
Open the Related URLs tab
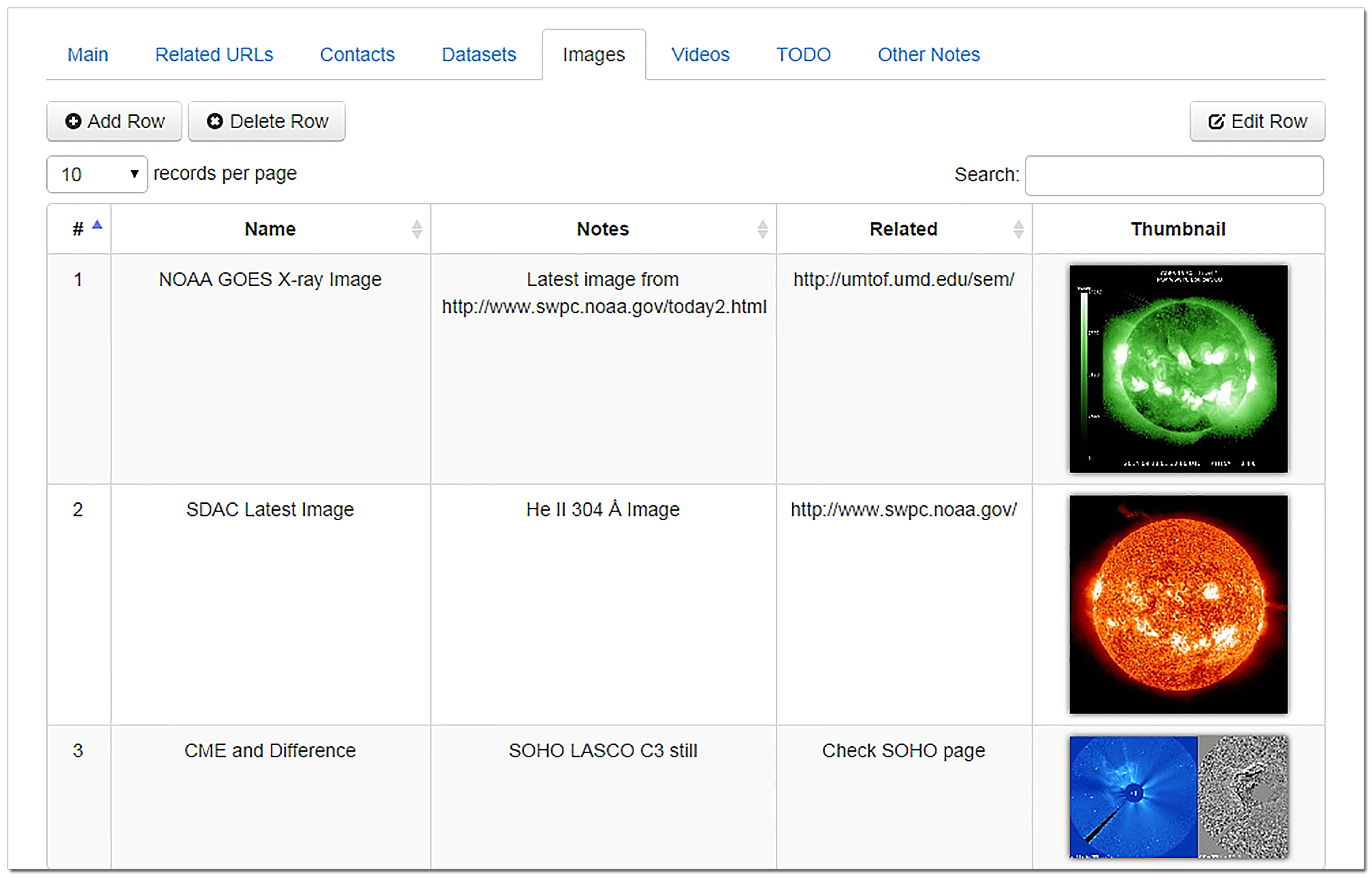point(214,54)
